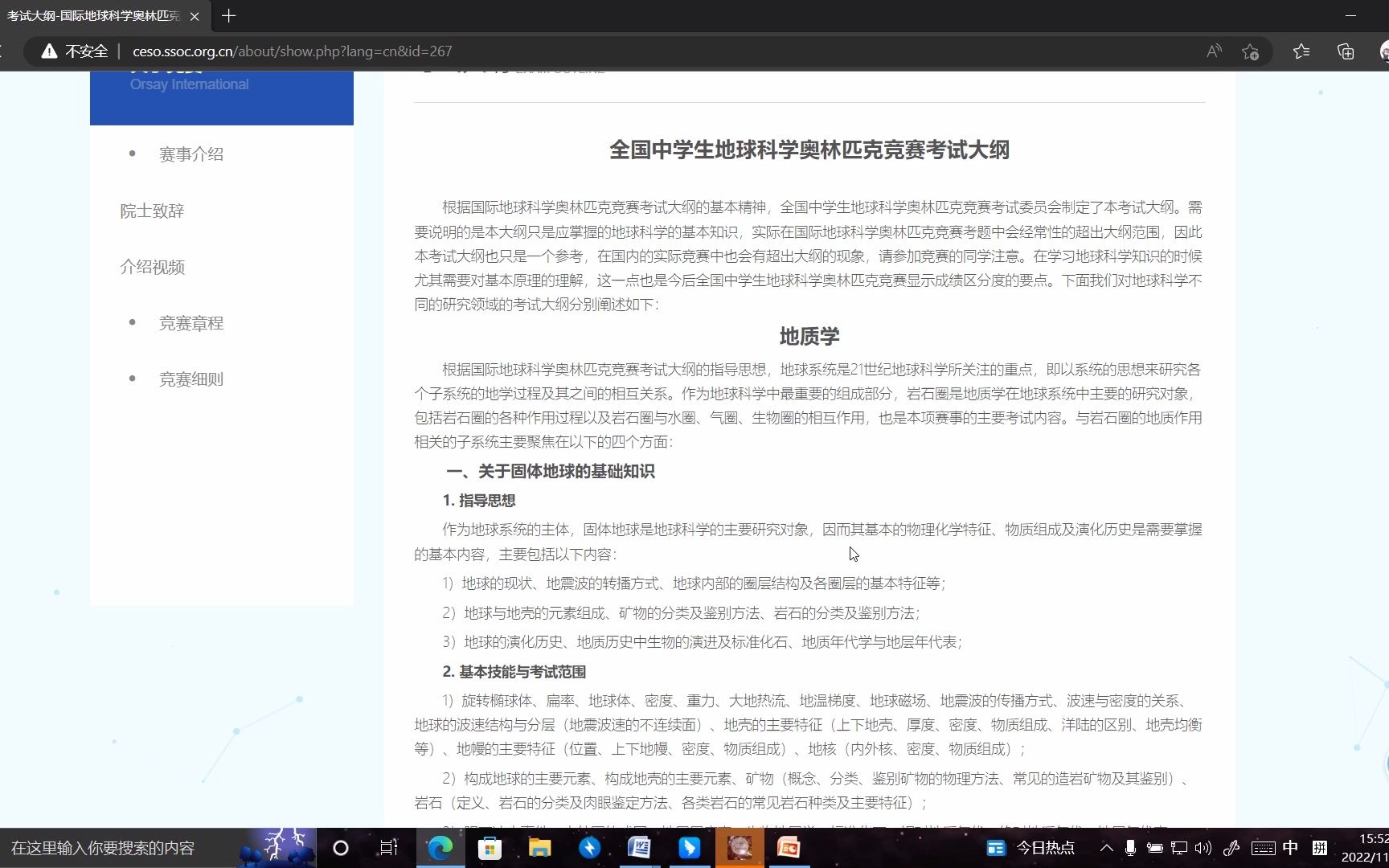Open the Collections icon in toolbar
The image size is (1389, 868).
[1346, 51]
